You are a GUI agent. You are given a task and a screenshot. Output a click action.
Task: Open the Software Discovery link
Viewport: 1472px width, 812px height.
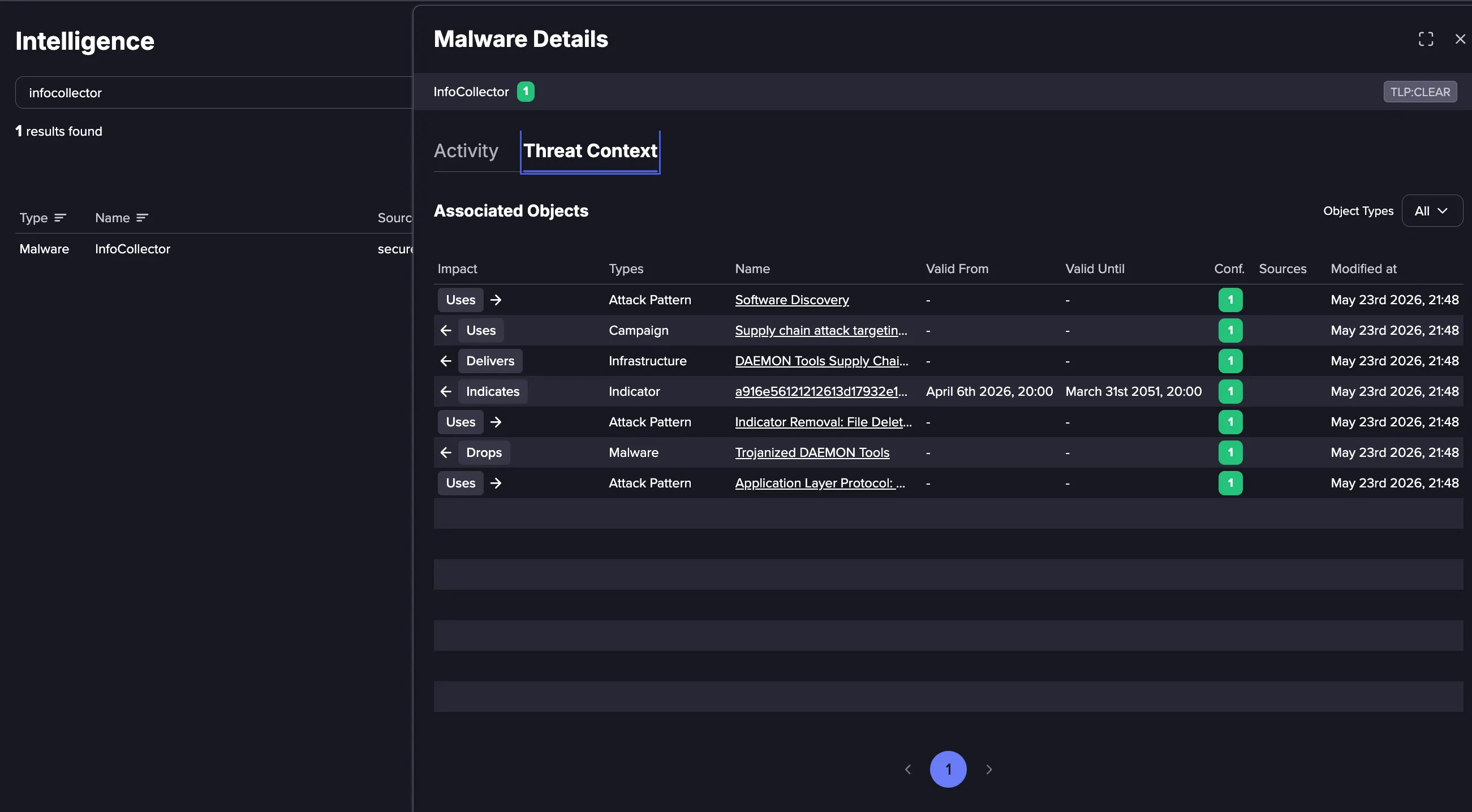tap(791, 300)
